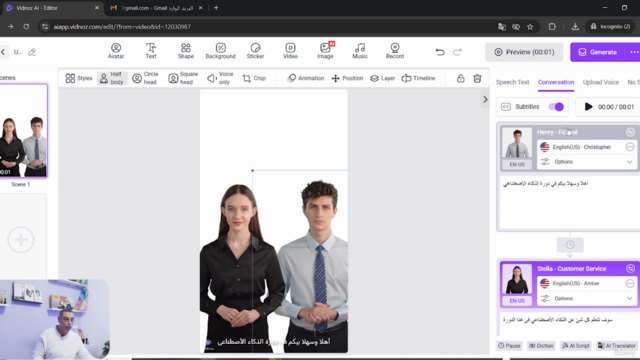Activate the Crop tool
The height and width of the screenshot is (360, 640).
pyautogui.click(x=254, y=78)
